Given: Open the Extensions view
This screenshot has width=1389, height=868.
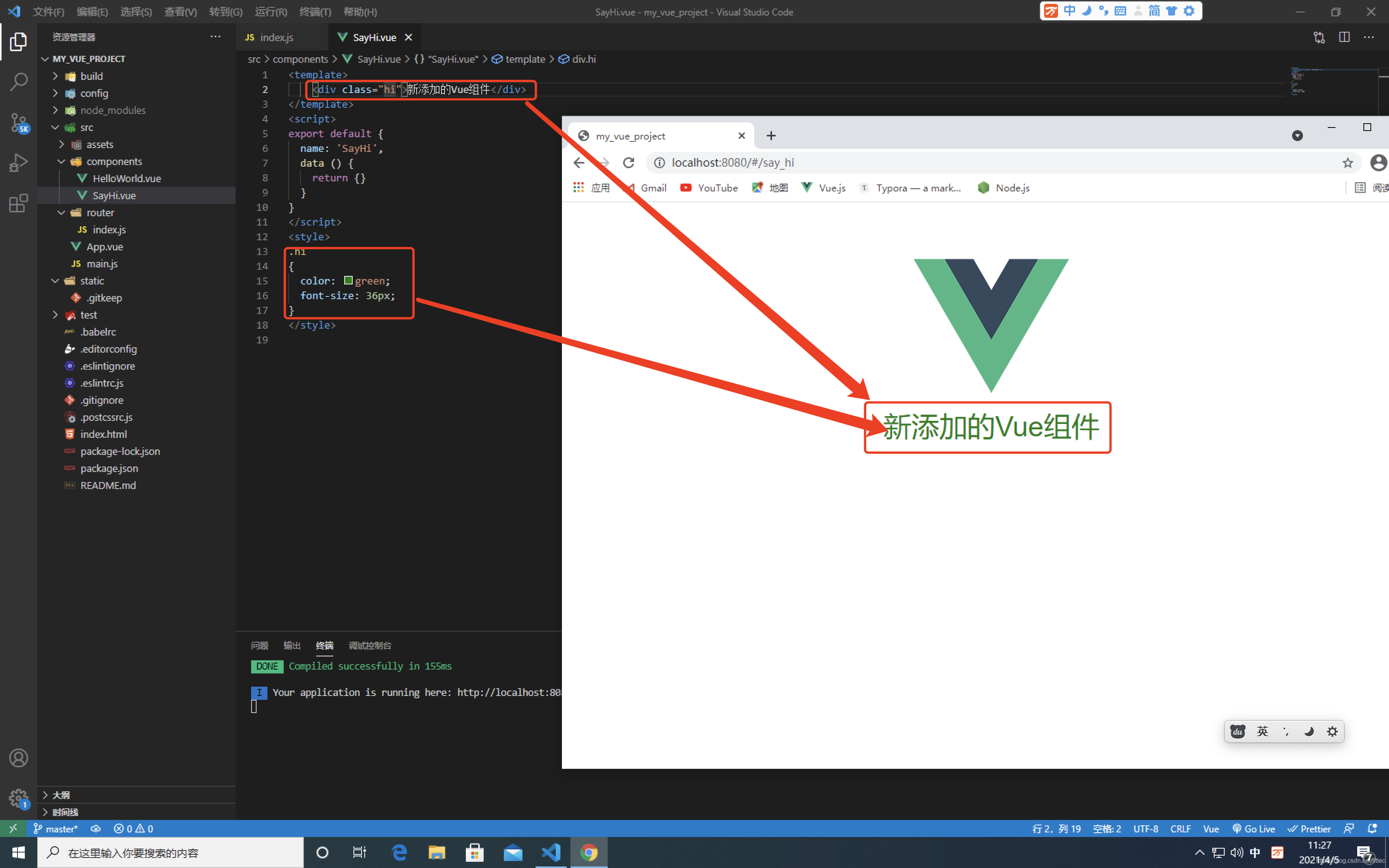Looking at the screenshot, I should (x=18, y=203).
